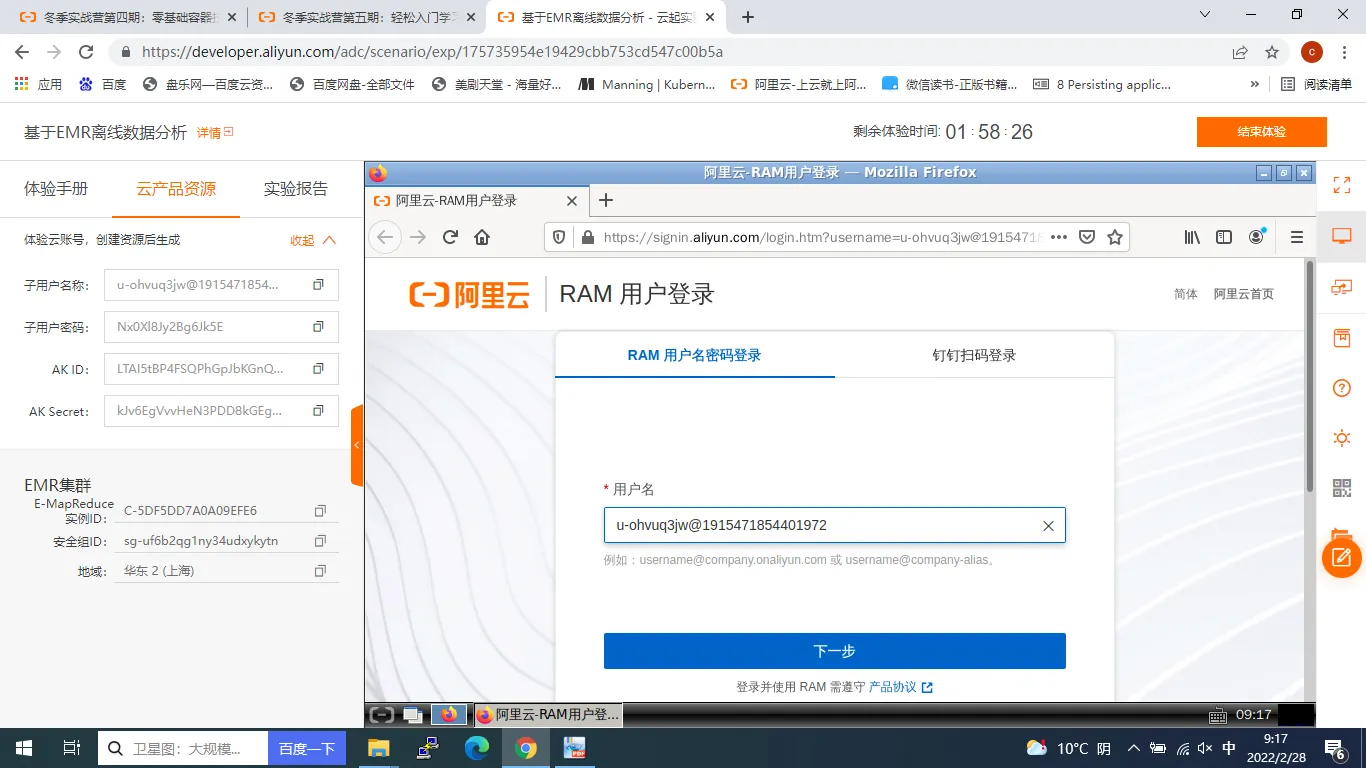Copy the 子用户密码 value
The height and width of the screenshot is (768, 1366).
tap(318, 327)
